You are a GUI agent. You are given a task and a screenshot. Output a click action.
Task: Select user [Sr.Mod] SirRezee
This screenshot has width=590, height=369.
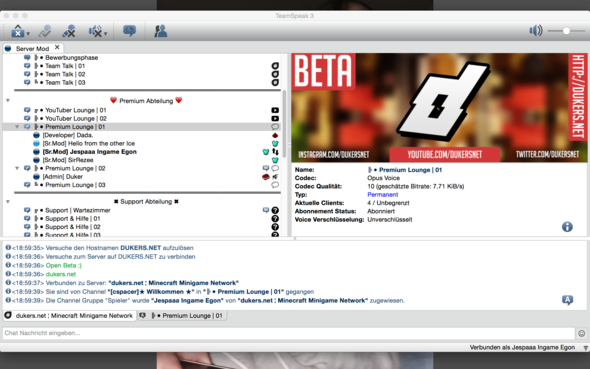68,160
